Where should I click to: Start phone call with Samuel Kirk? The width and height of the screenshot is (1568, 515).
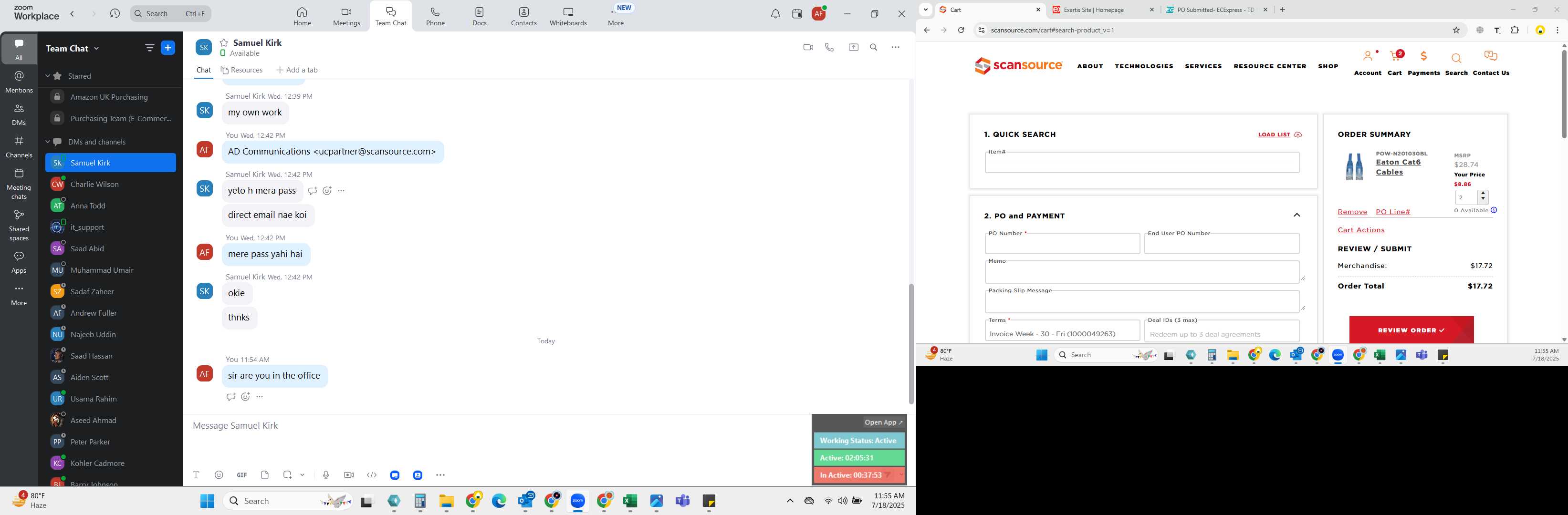click(x=829, y=47)
